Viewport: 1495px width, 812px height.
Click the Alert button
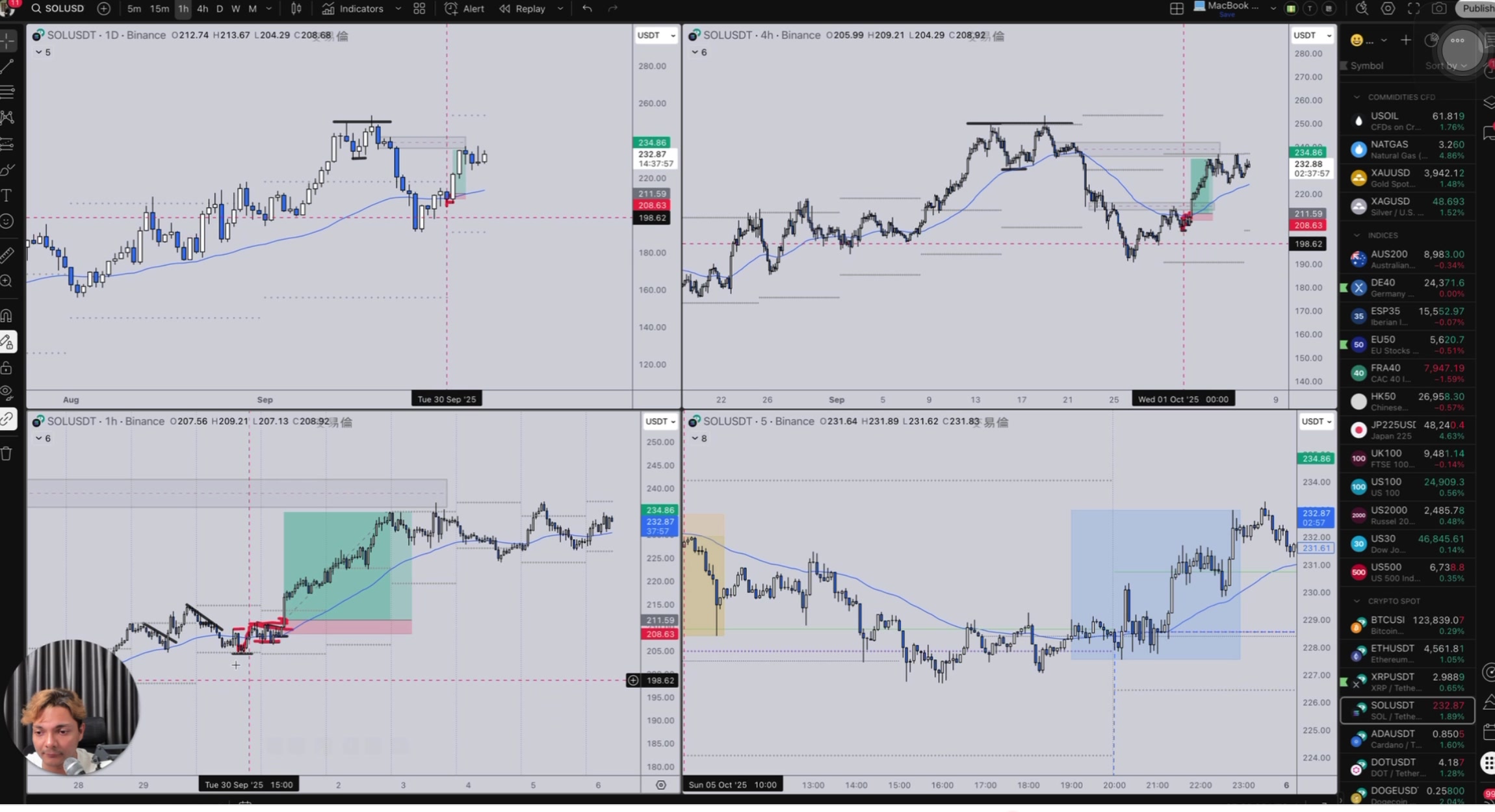(464, 8)
